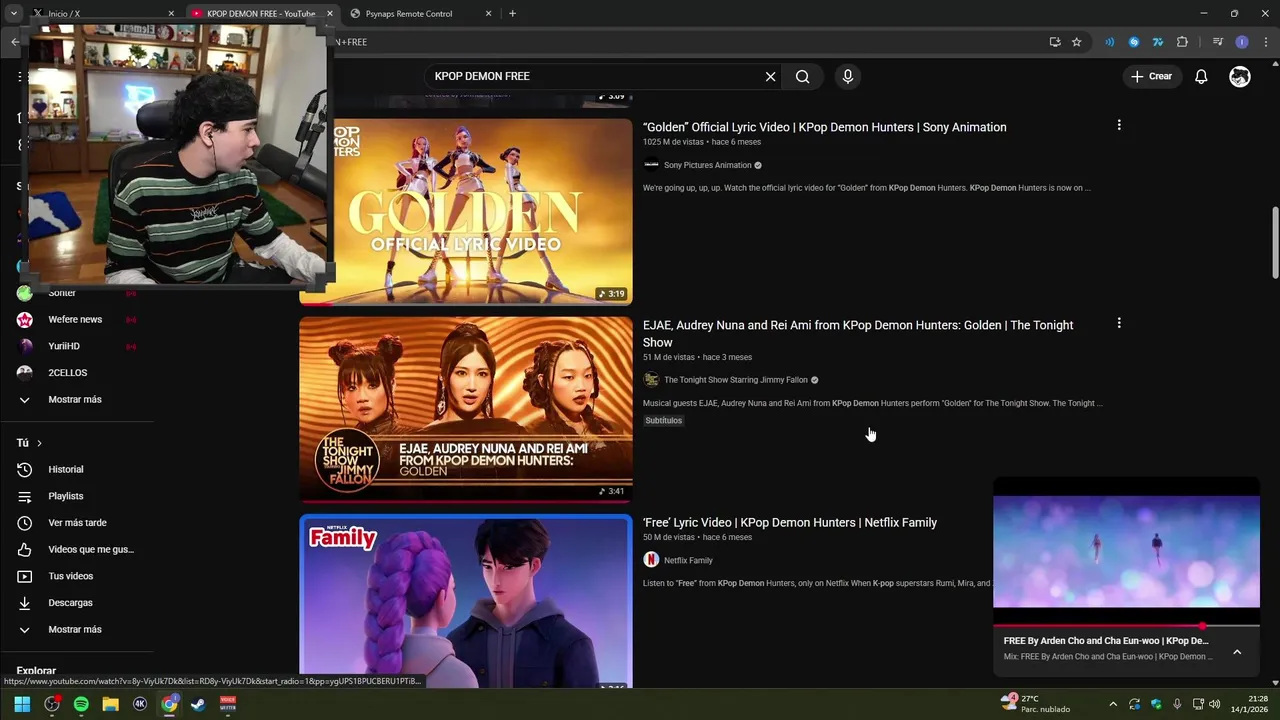
Task: Click the Subtítulos badge
Action: pyautogui.click(x=663, y=421)
